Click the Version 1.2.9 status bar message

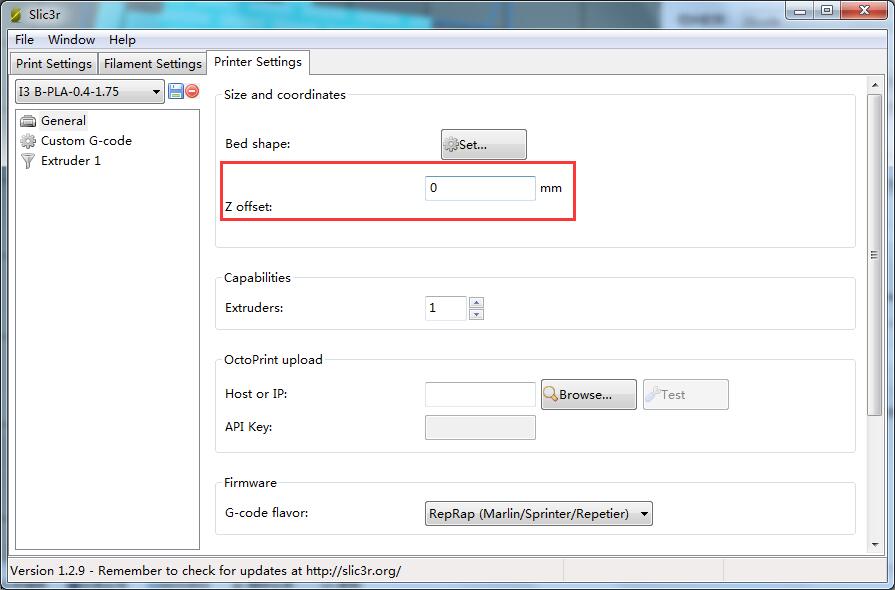(205, 571)
